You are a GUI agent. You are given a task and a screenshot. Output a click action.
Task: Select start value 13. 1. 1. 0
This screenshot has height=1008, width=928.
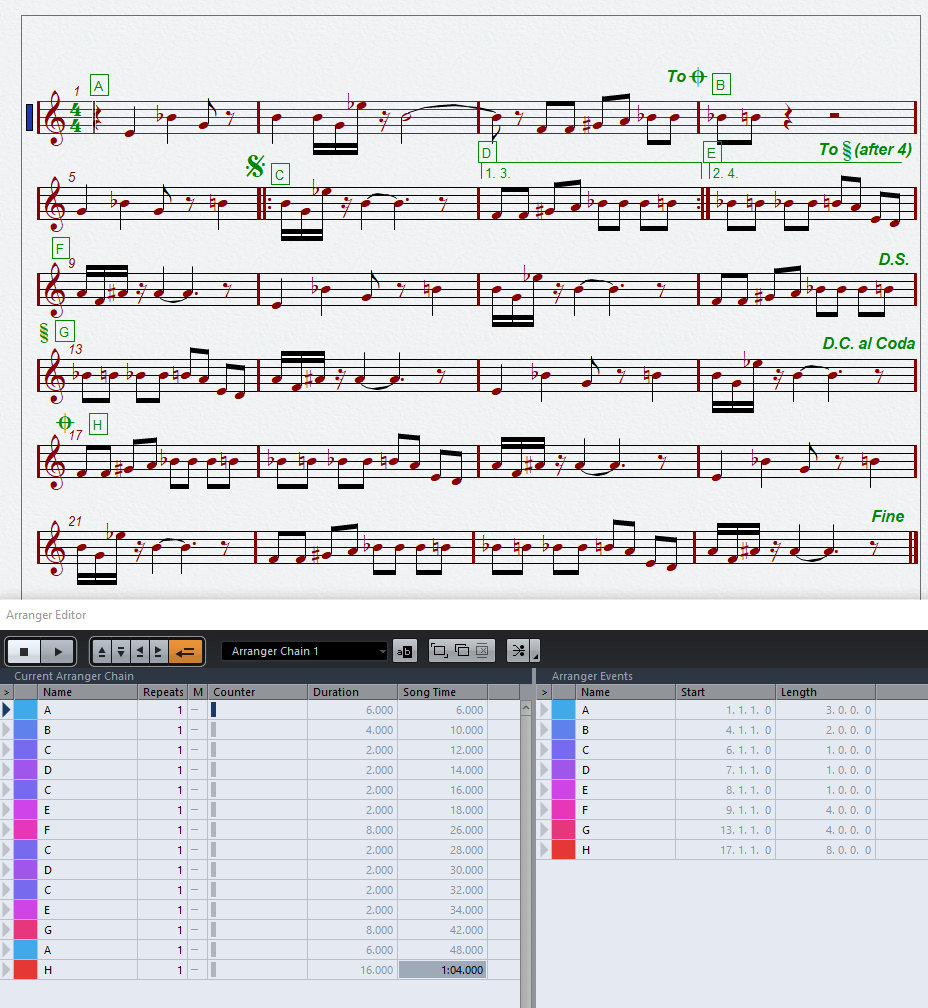tap(725, 830)
